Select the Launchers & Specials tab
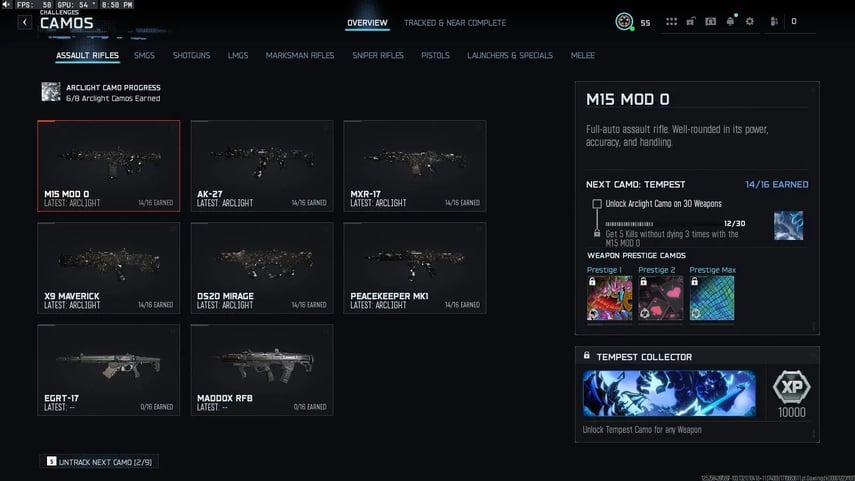 coord(509,55)
